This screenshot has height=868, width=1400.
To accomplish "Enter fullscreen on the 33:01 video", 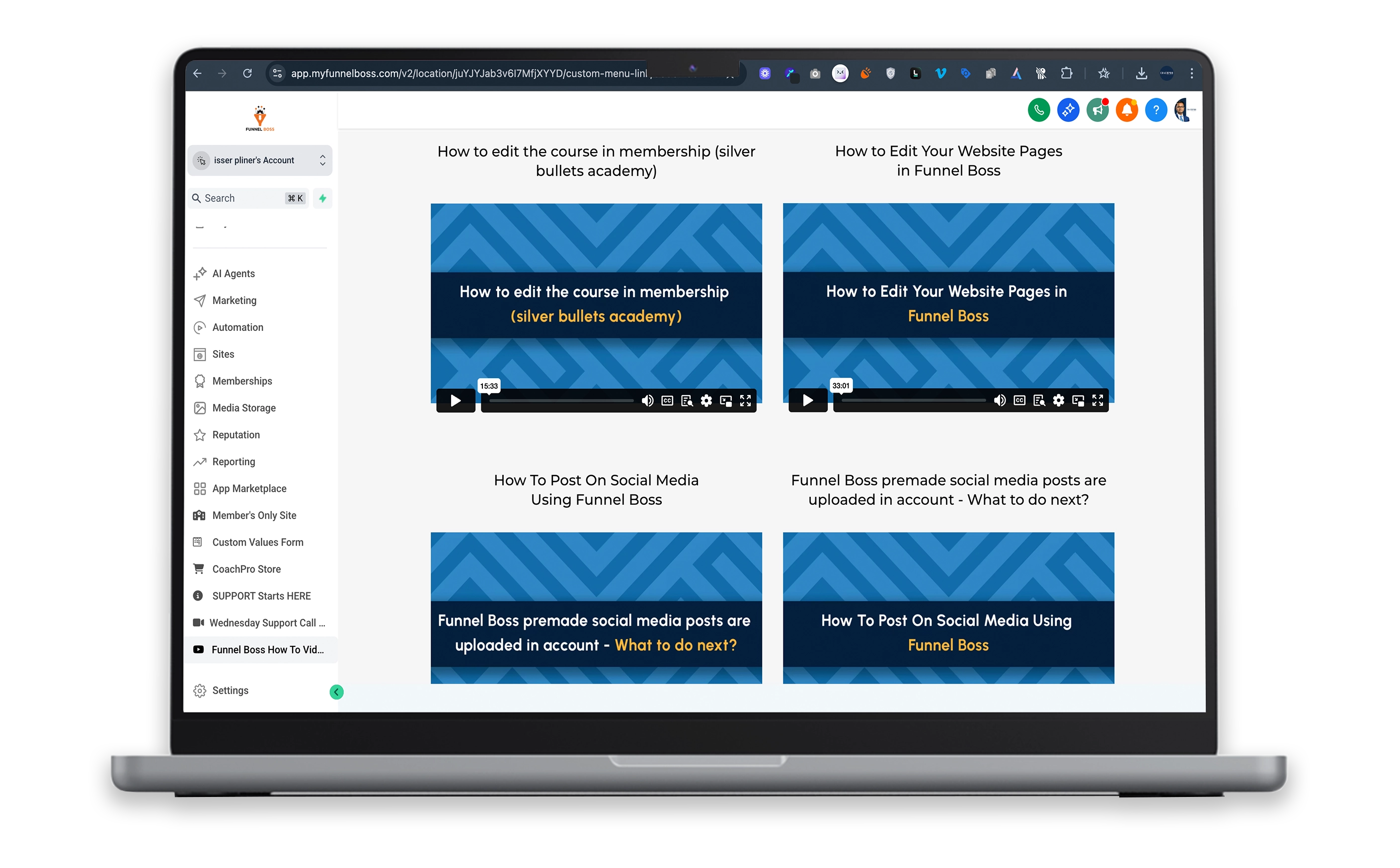I will [x=1097, y=399].
